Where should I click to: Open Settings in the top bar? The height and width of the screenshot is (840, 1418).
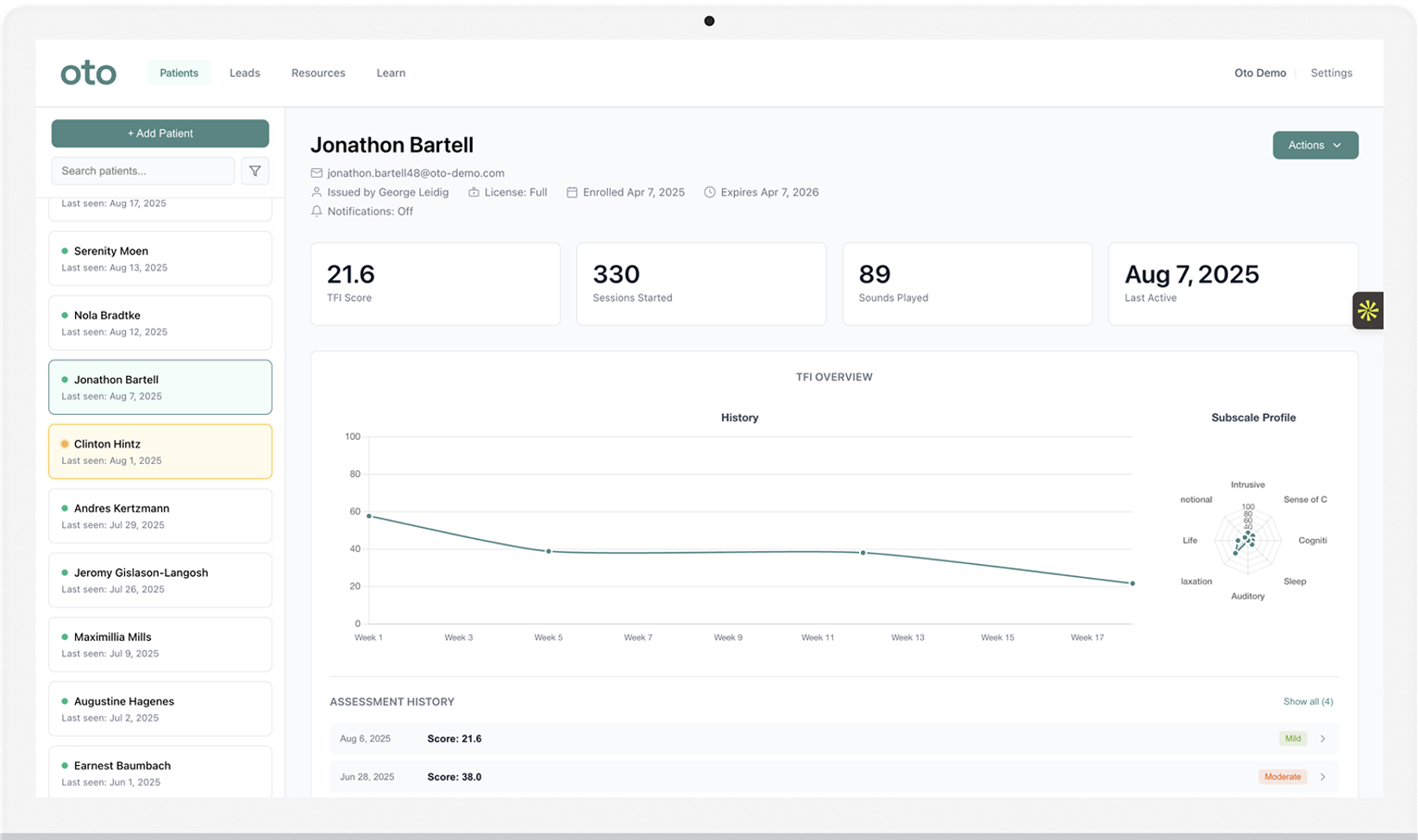[x=1331, y=73]
